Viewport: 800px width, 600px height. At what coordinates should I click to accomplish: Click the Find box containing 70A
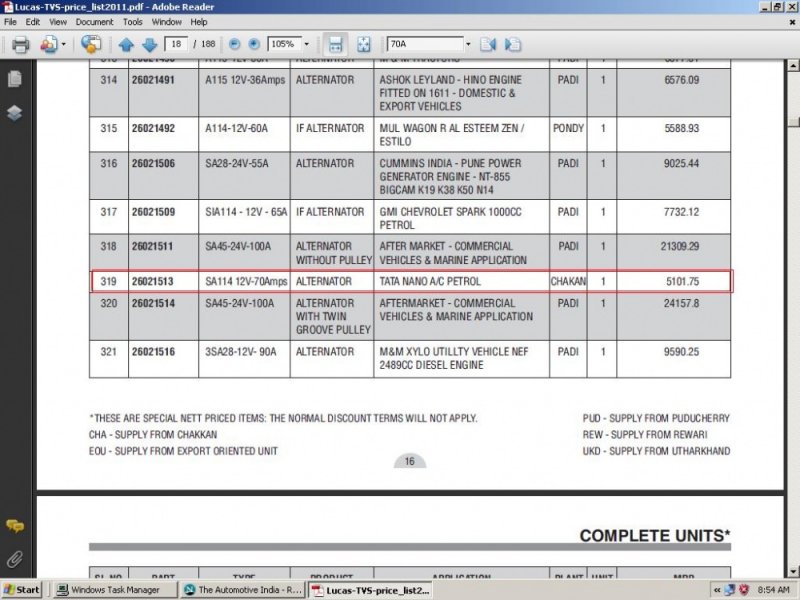point(425,44)
